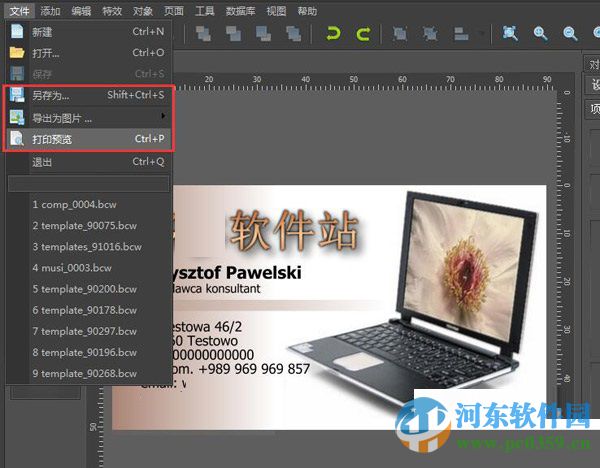Click the zoom-to-fit magnifier icon
The width and height of the screenshot is (600, 468).
[x=510, y=34]
